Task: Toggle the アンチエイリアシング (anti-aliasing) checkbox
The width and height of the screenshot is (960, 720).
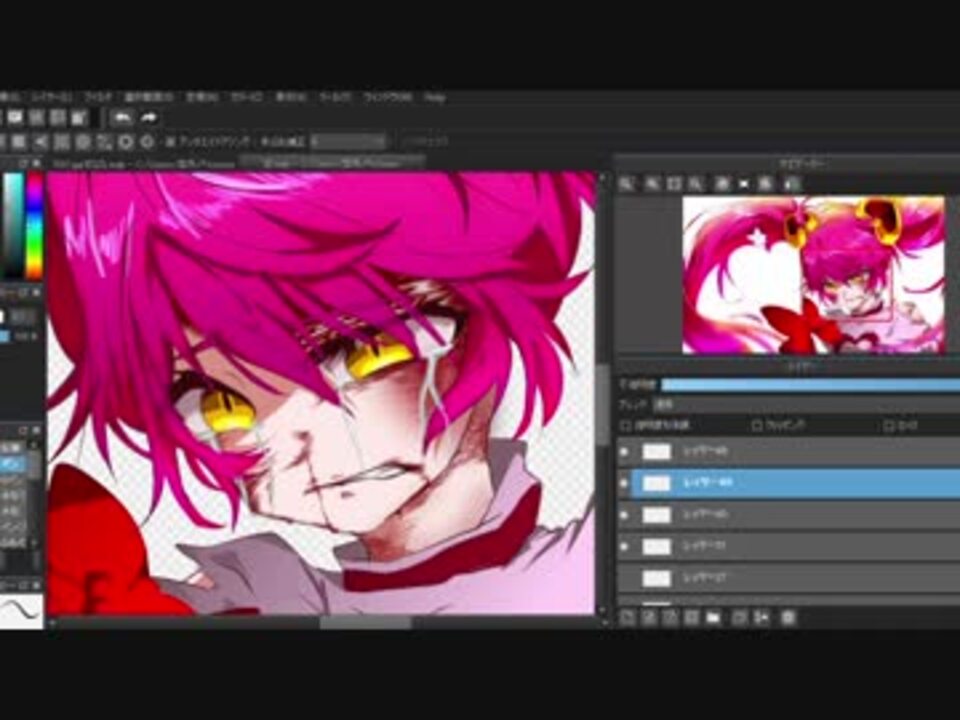Action: coord(171,142)
